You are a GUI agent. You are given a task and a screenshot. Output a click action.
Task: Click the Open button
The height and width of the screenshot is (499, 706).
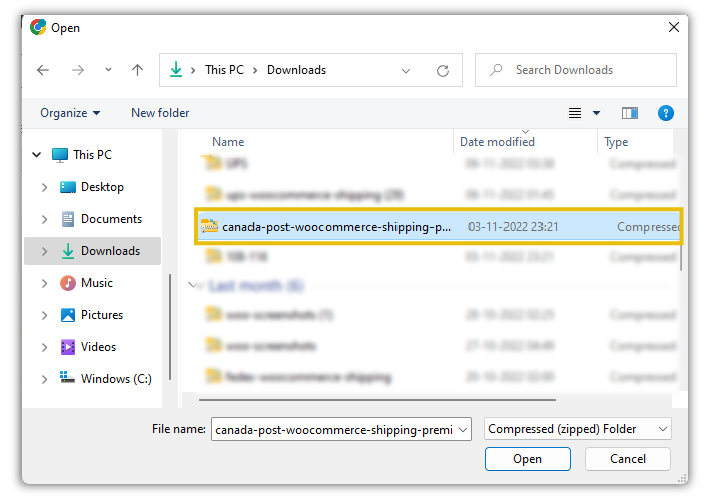528,459
